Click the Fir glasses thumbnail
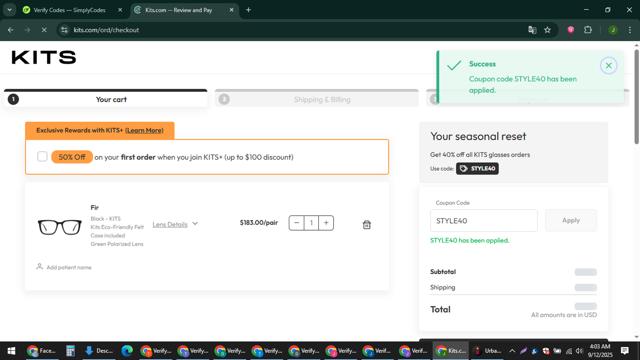This screenshot has width=640, height=360. [x=60, y=227]
